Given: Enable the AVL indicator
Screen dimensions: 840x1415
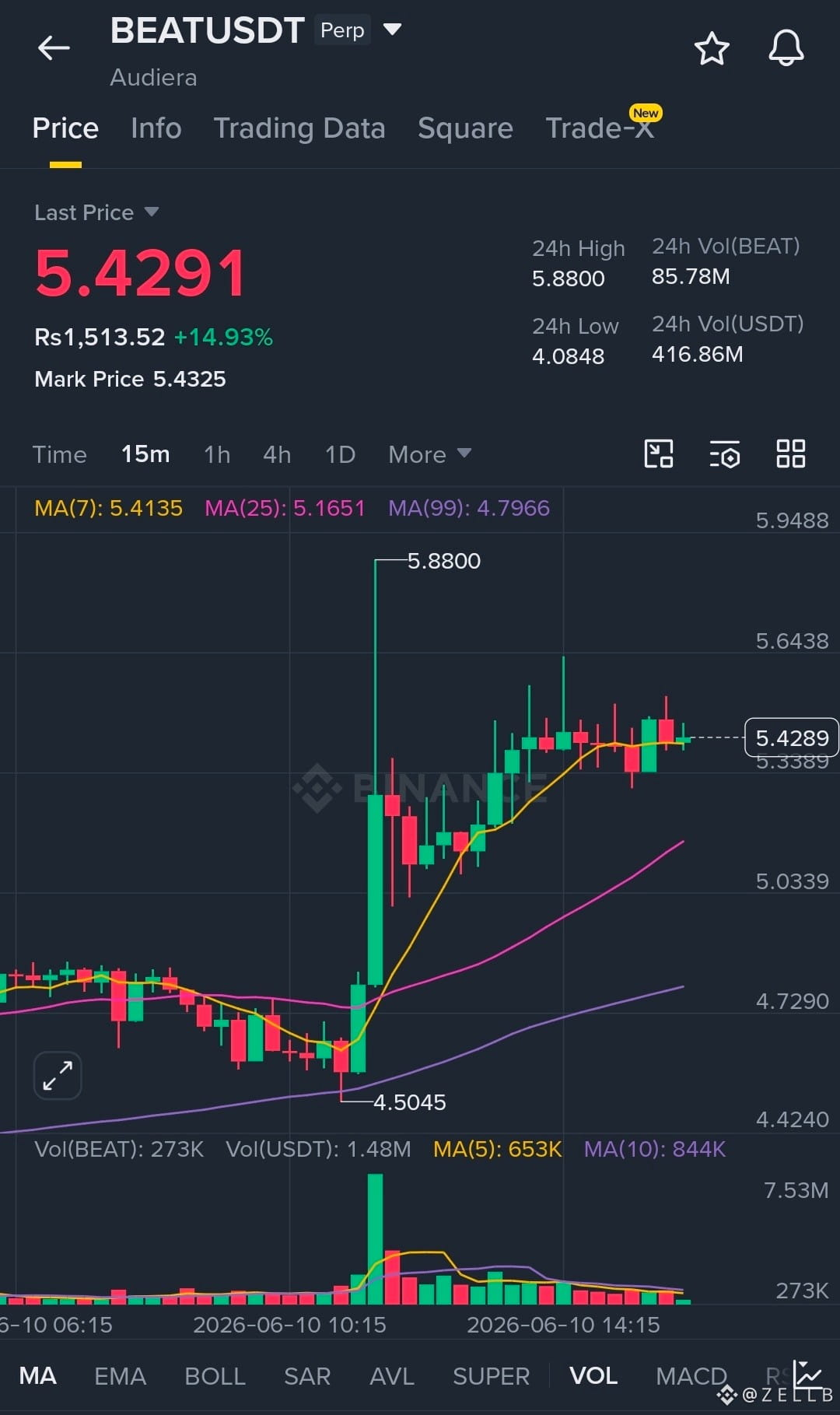Looking at the screenshot, I should [x=391, y=1375].
